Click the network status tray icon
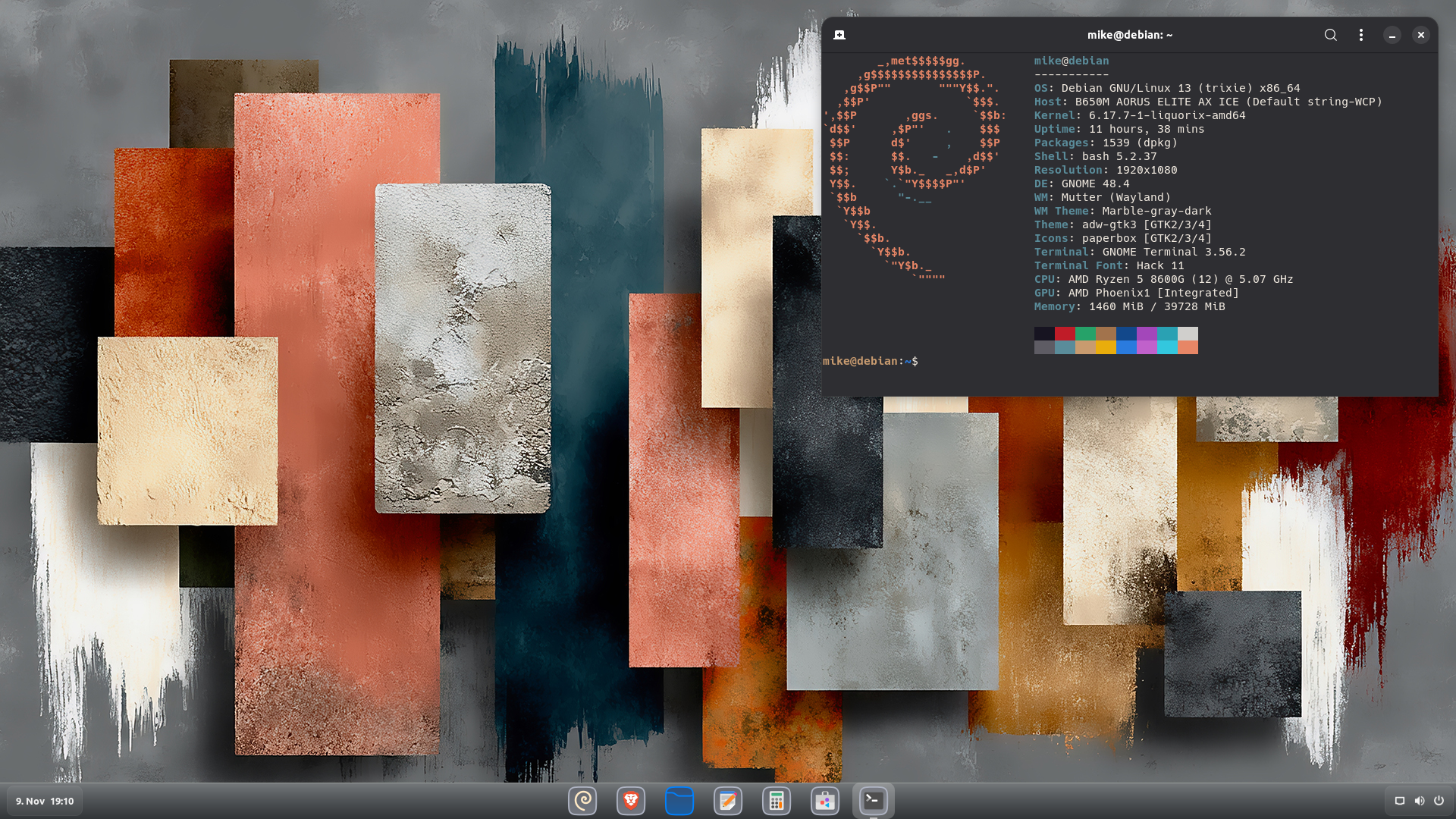Screen dimensions: 1456x819 click(x=1400, y=801)
